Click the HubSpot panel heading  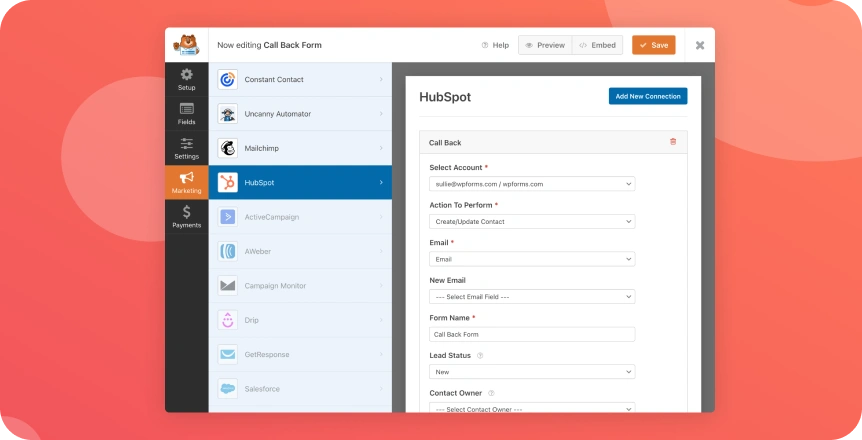tap(445, 97)
